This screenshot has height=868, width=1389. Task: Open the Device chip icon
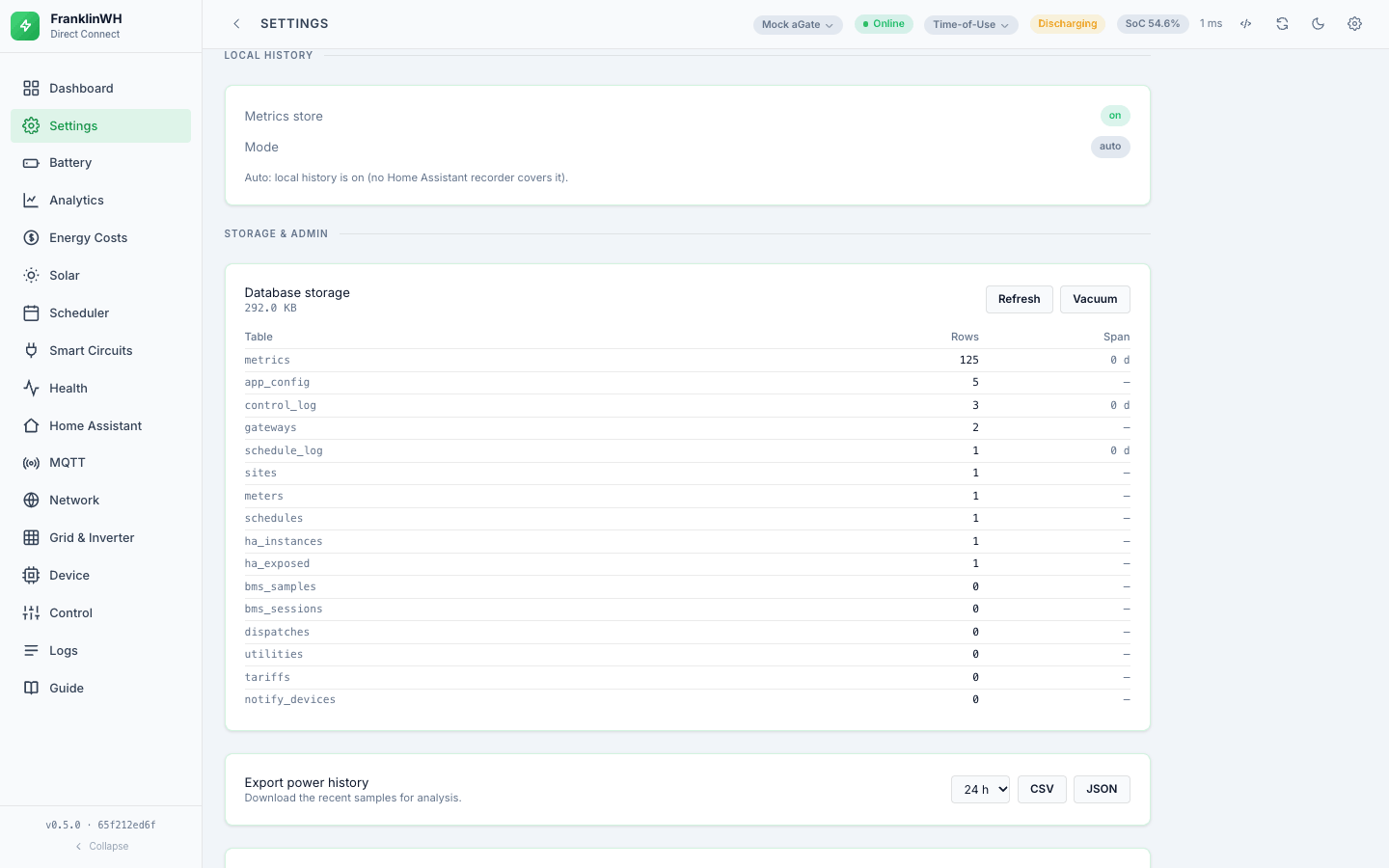coord(31,576)
